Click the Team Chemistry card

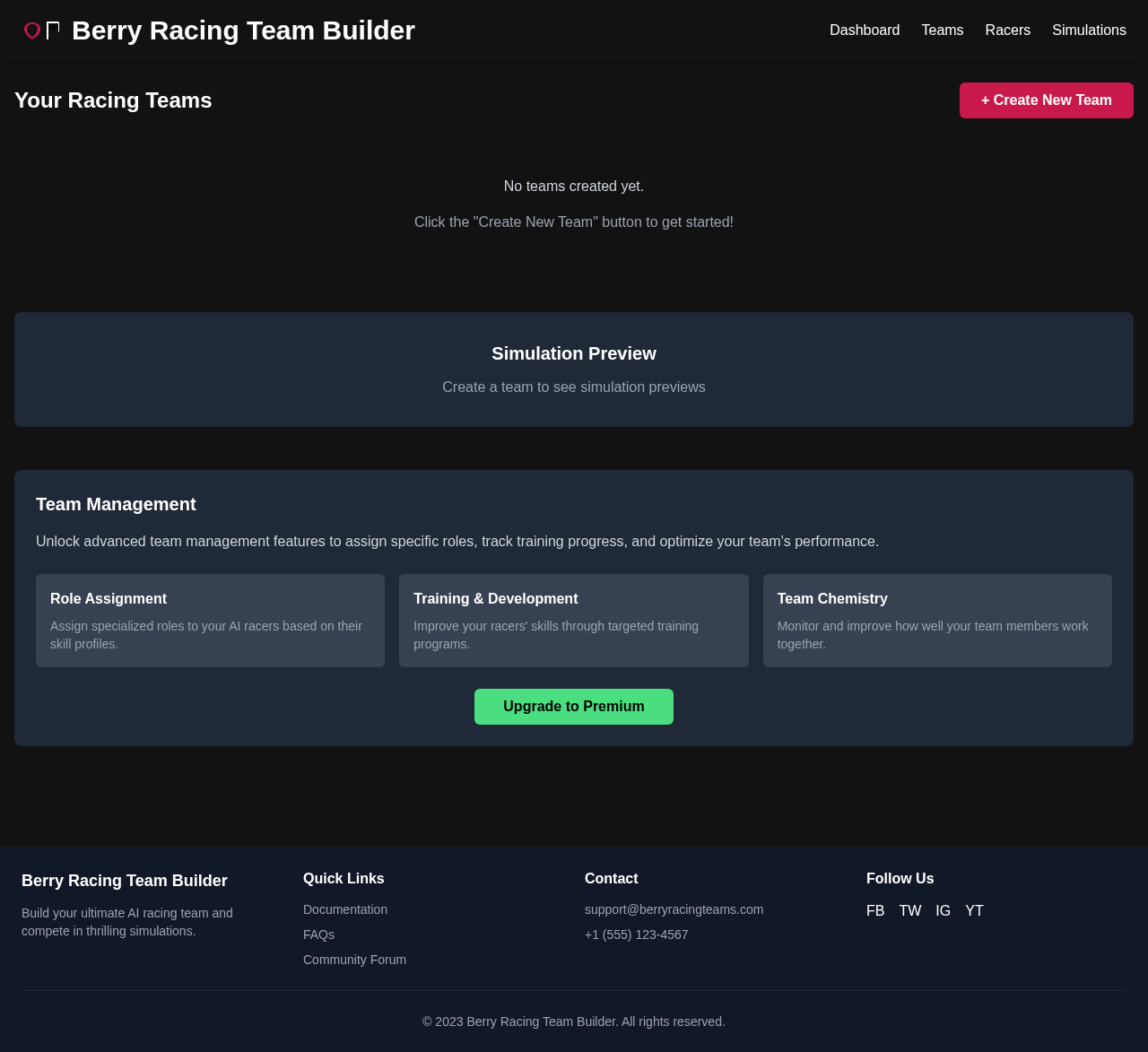click(x=937, y=621)
